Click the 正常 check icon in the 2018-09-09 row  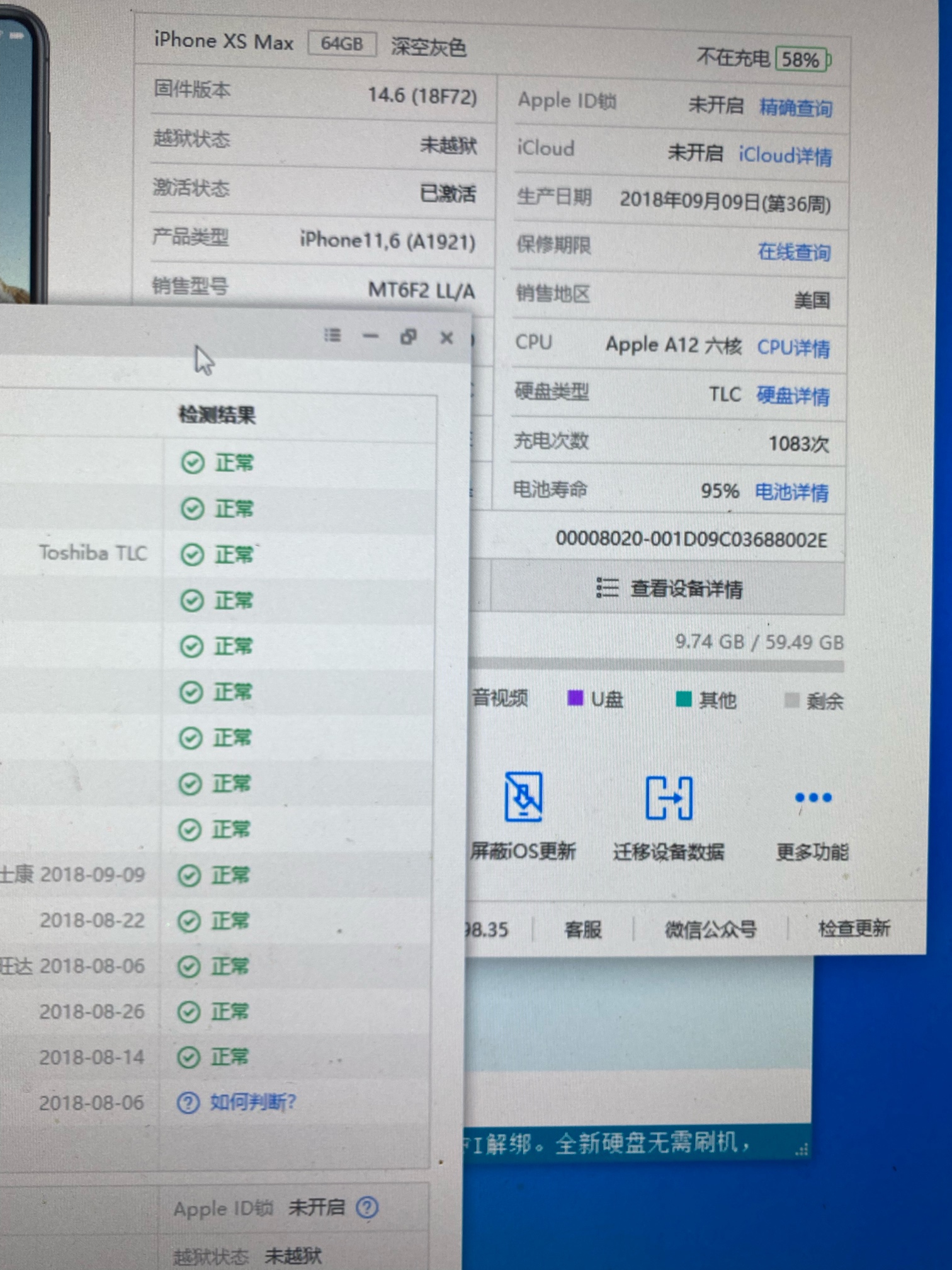coord(190,876)
